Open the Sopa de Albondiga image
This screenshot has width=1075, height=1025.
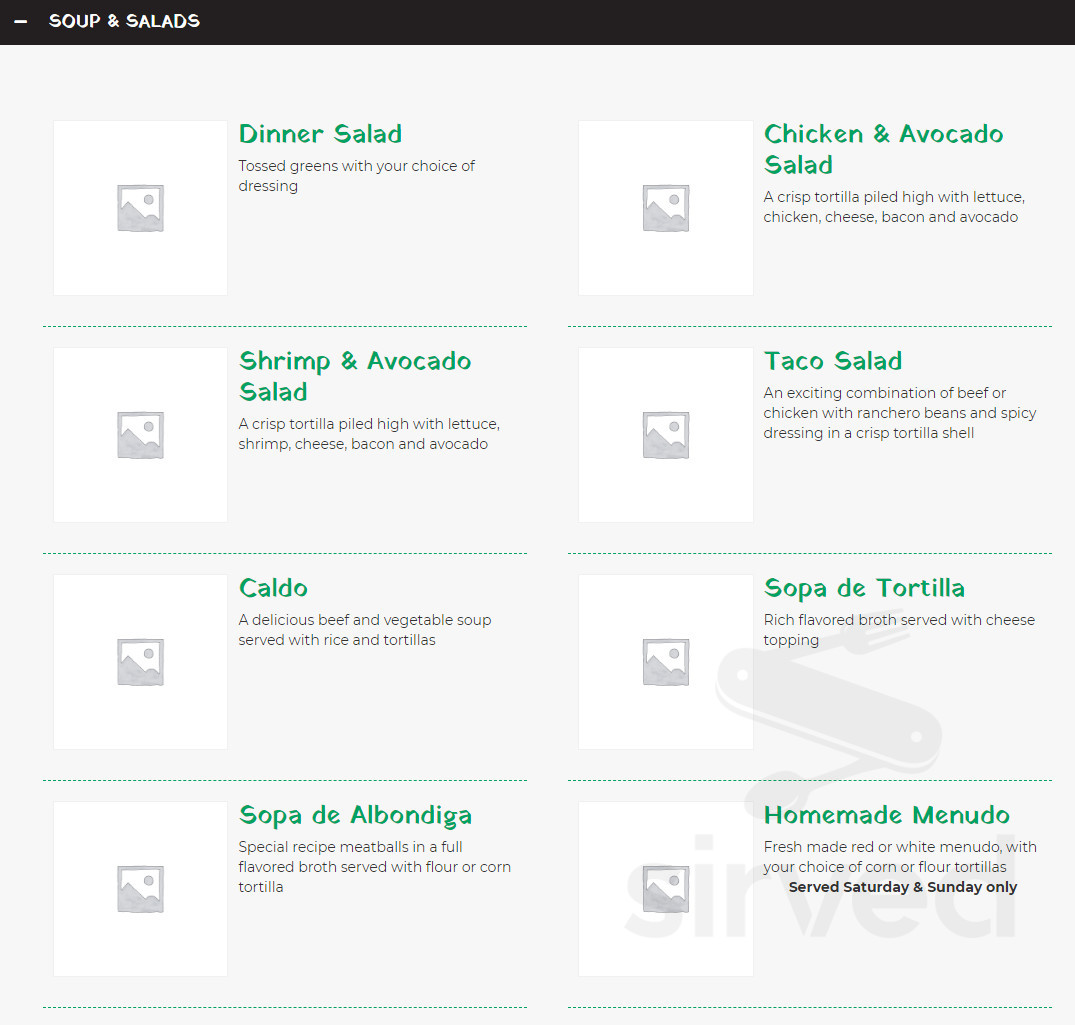[x=140, y=889]
